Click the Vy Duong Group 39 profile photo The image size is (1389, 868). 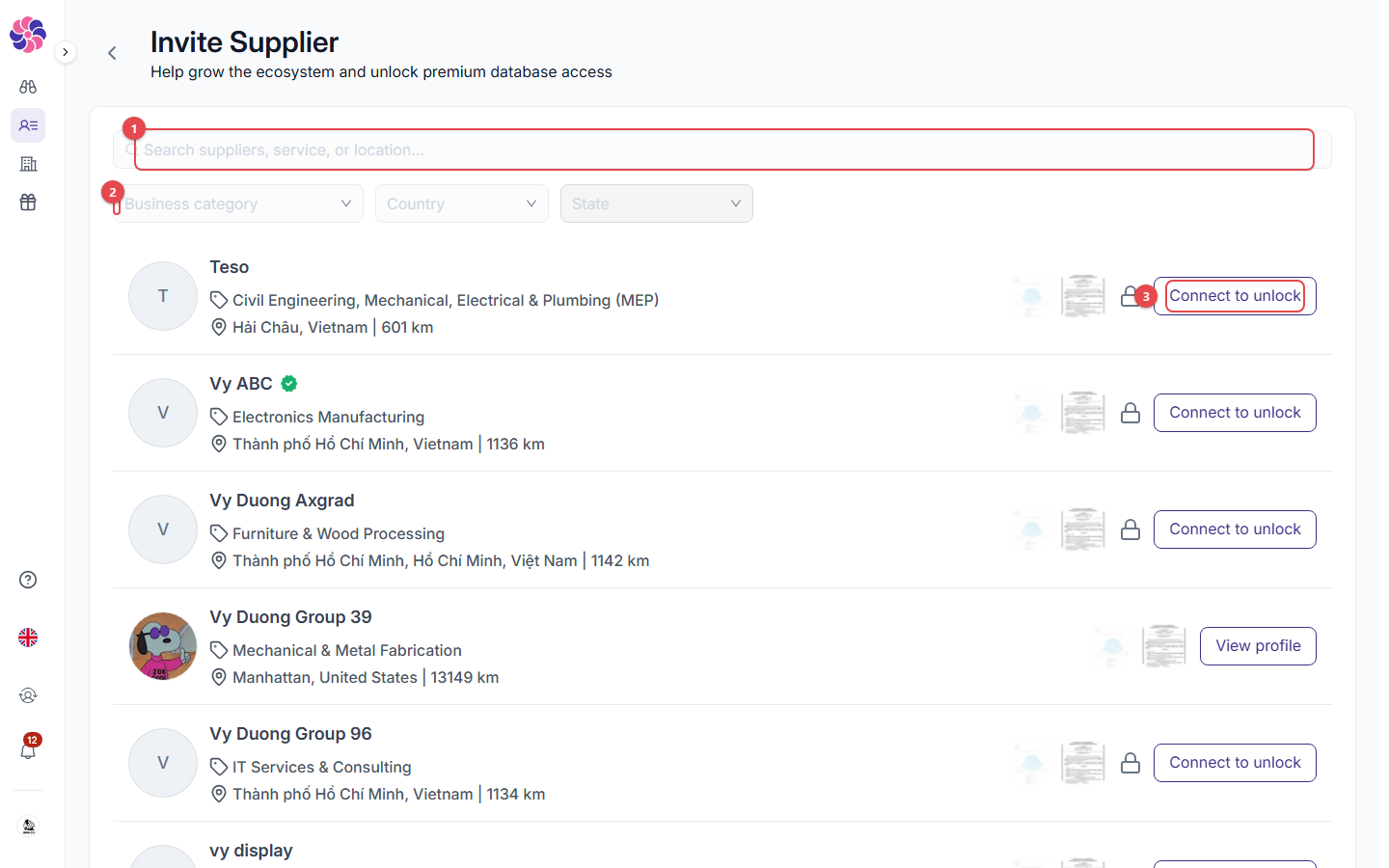pyautogui.click(x=163, y=646)
